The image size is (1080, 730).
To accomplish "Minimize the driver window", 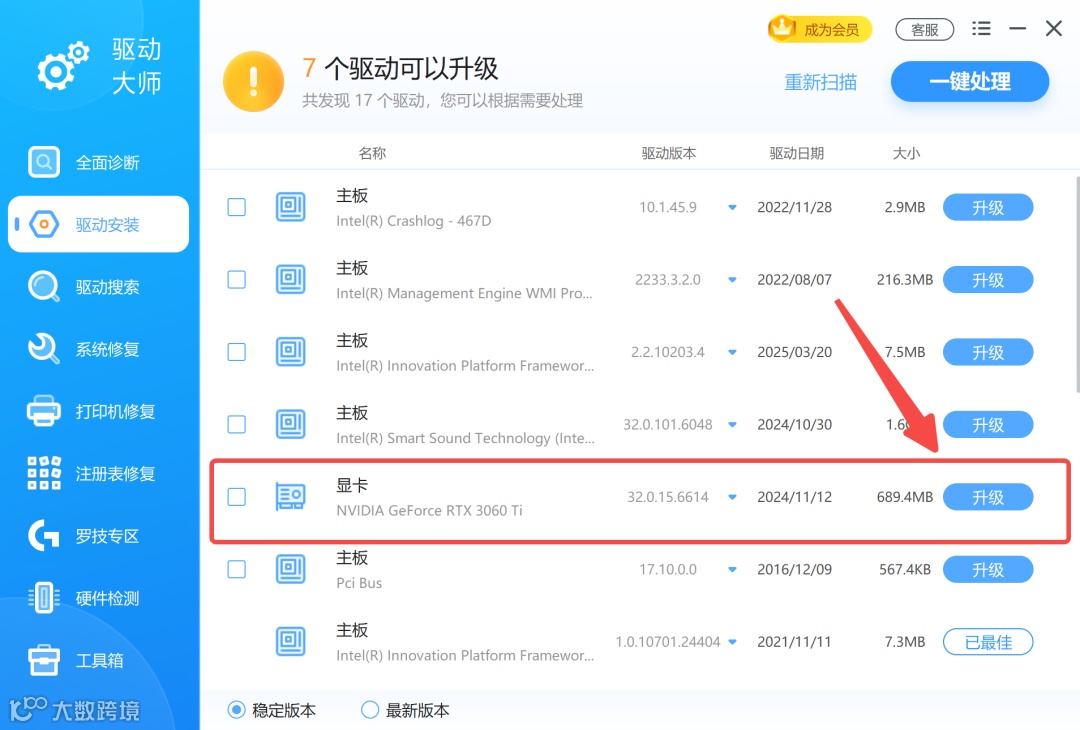I will 1017,28.
